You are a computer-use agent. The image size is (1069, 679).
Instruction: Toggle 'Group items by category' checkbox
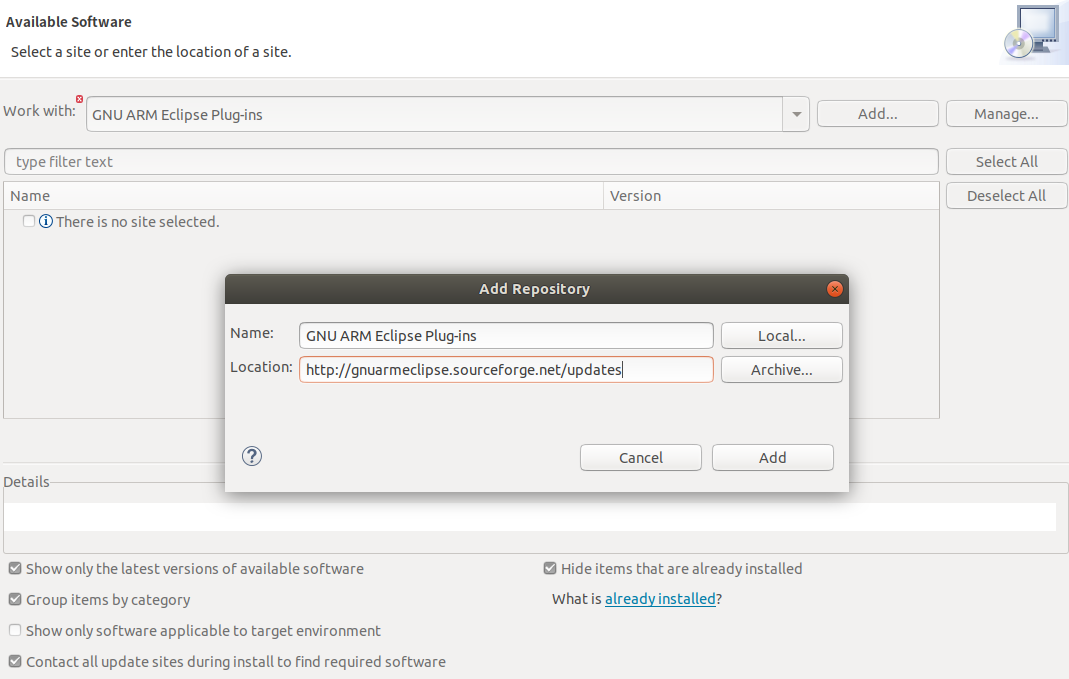coord(15,599)
